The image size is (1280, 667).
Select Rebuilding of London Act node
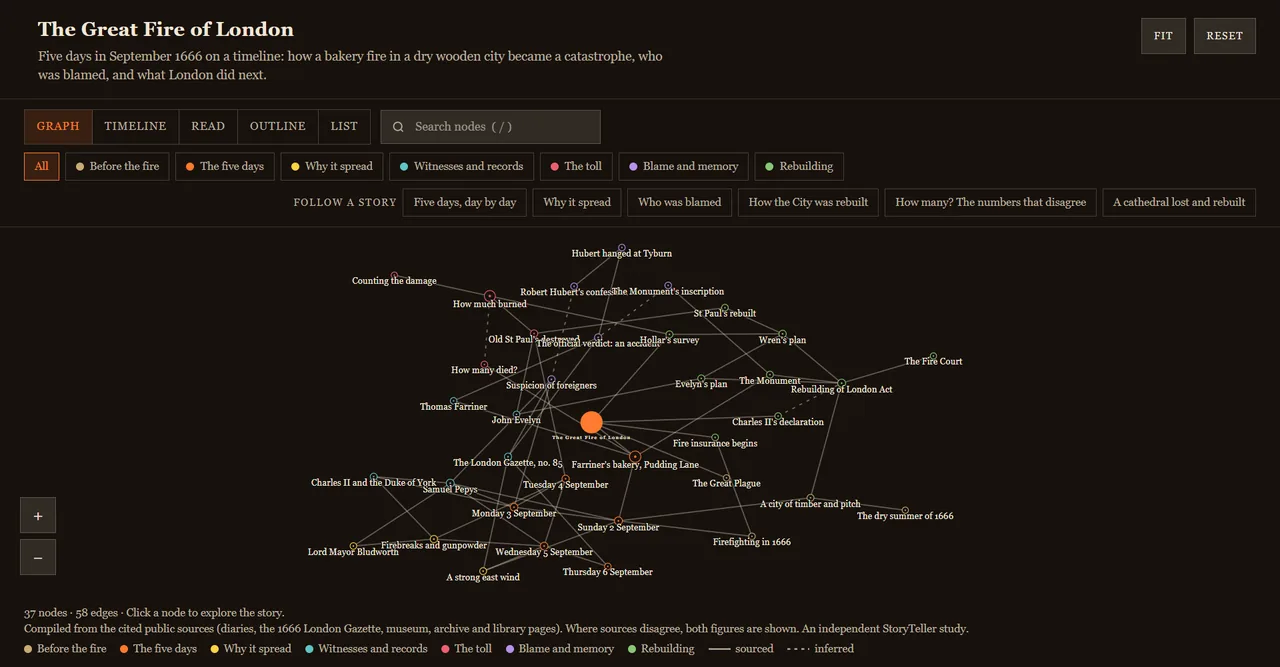841,383
